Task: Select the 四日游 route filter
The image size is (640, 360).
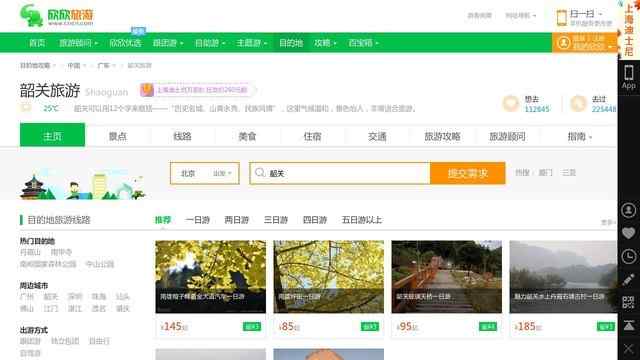Action: click(315, 220)
